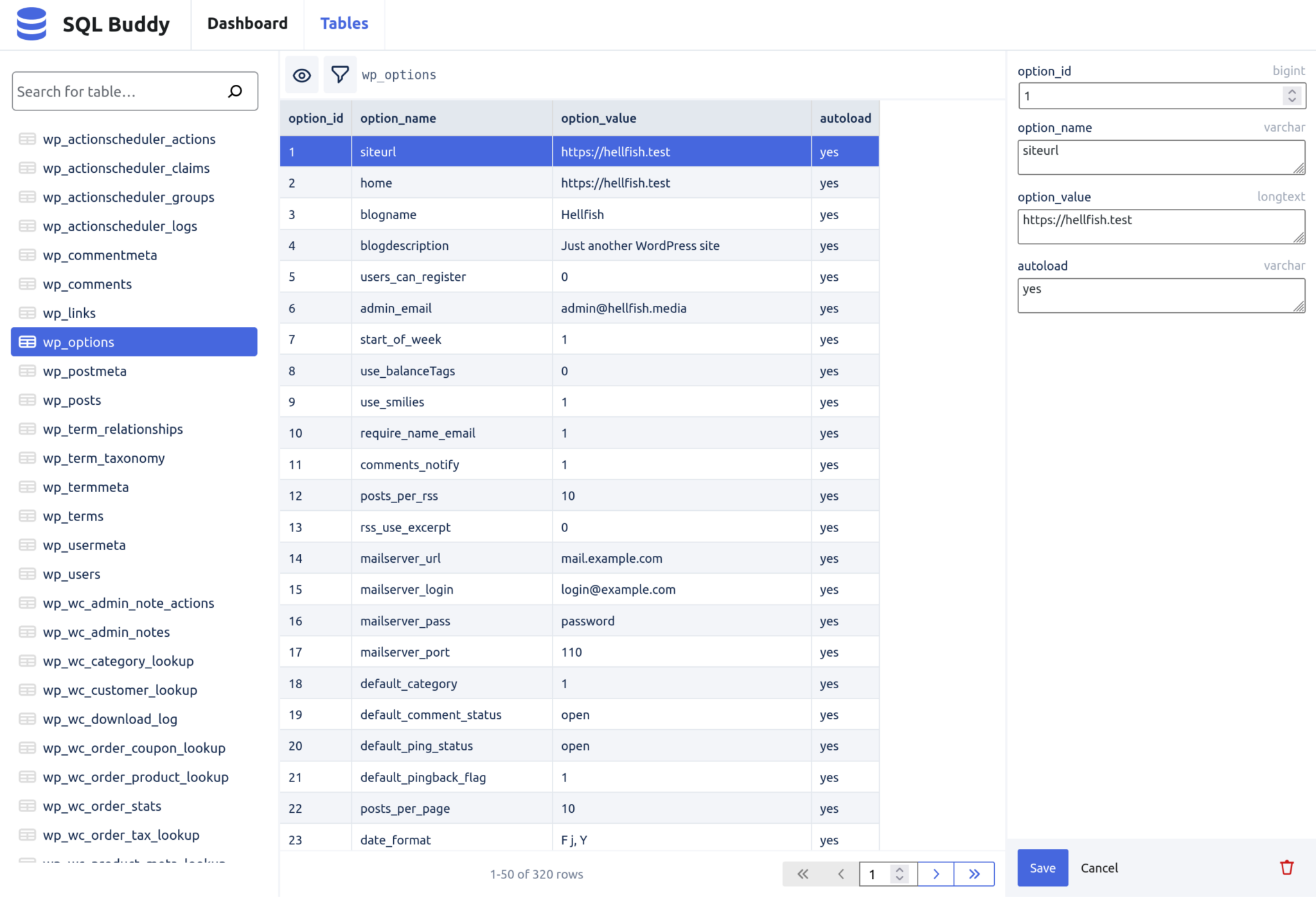Switch to the Tables tab
The image size is (1316, 897).
click(344, 23)
